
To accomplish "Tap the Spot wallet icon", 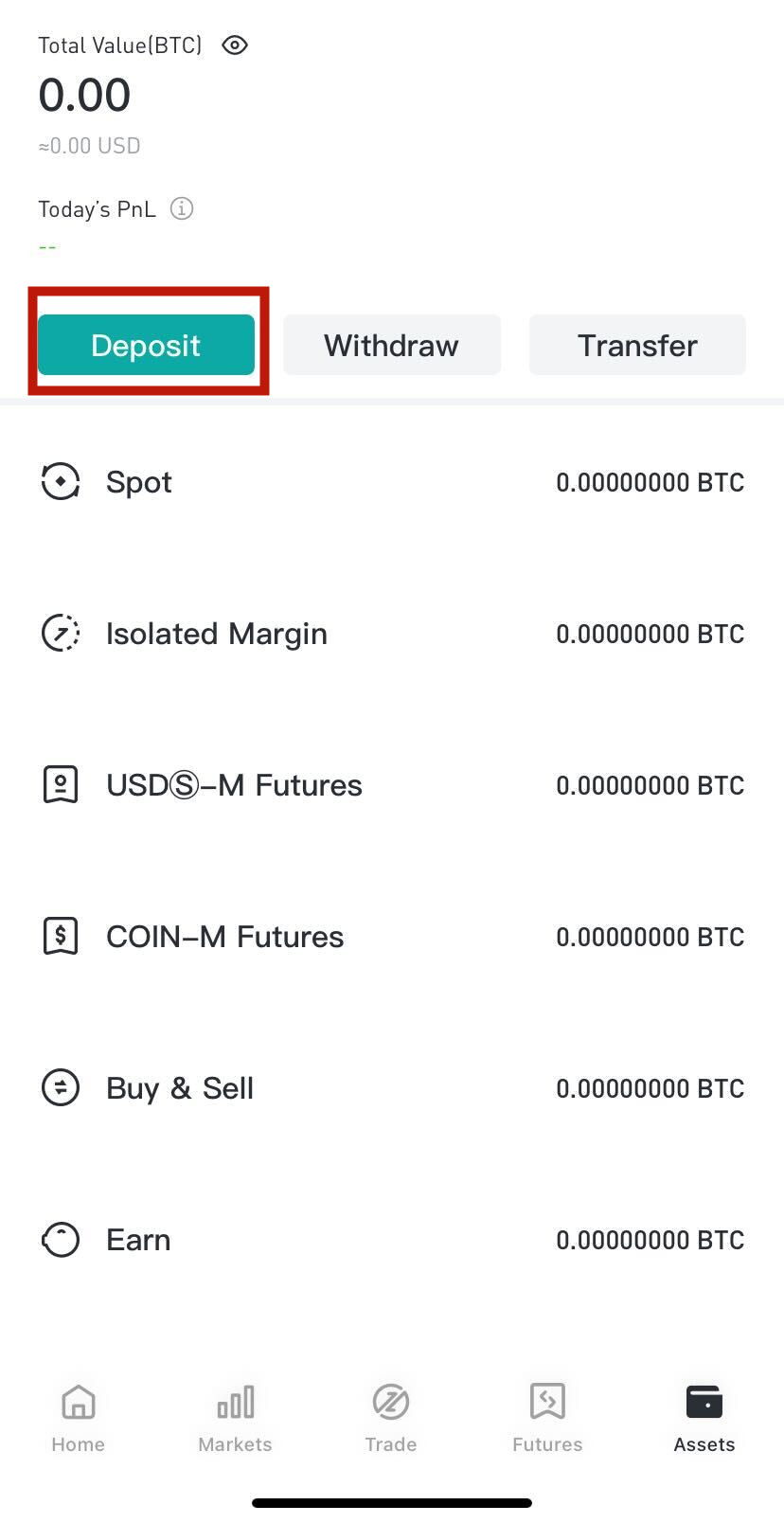I will pos(61,481).
